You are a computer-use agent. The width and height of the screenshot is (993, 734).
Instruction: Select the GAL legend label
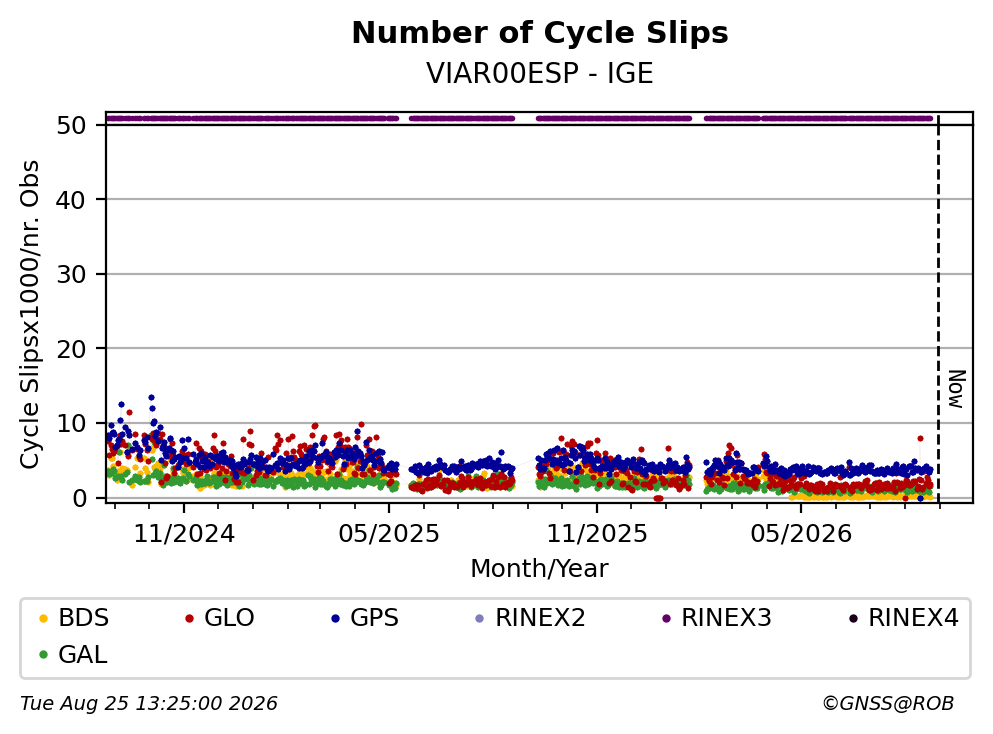pyautogui.click(x=83, y=655)
